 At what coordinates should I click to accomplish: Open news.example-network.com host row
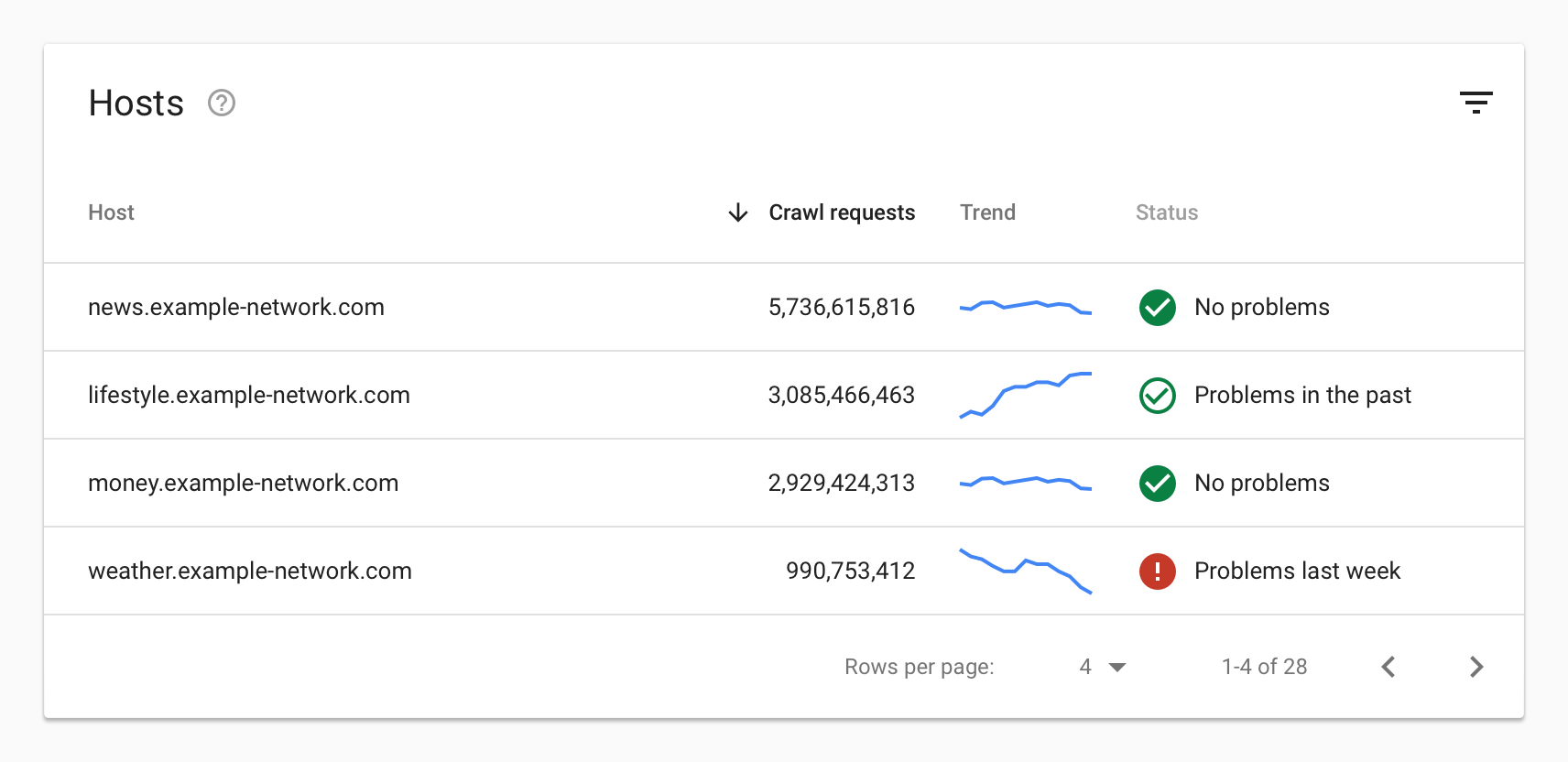coord(236,308)
